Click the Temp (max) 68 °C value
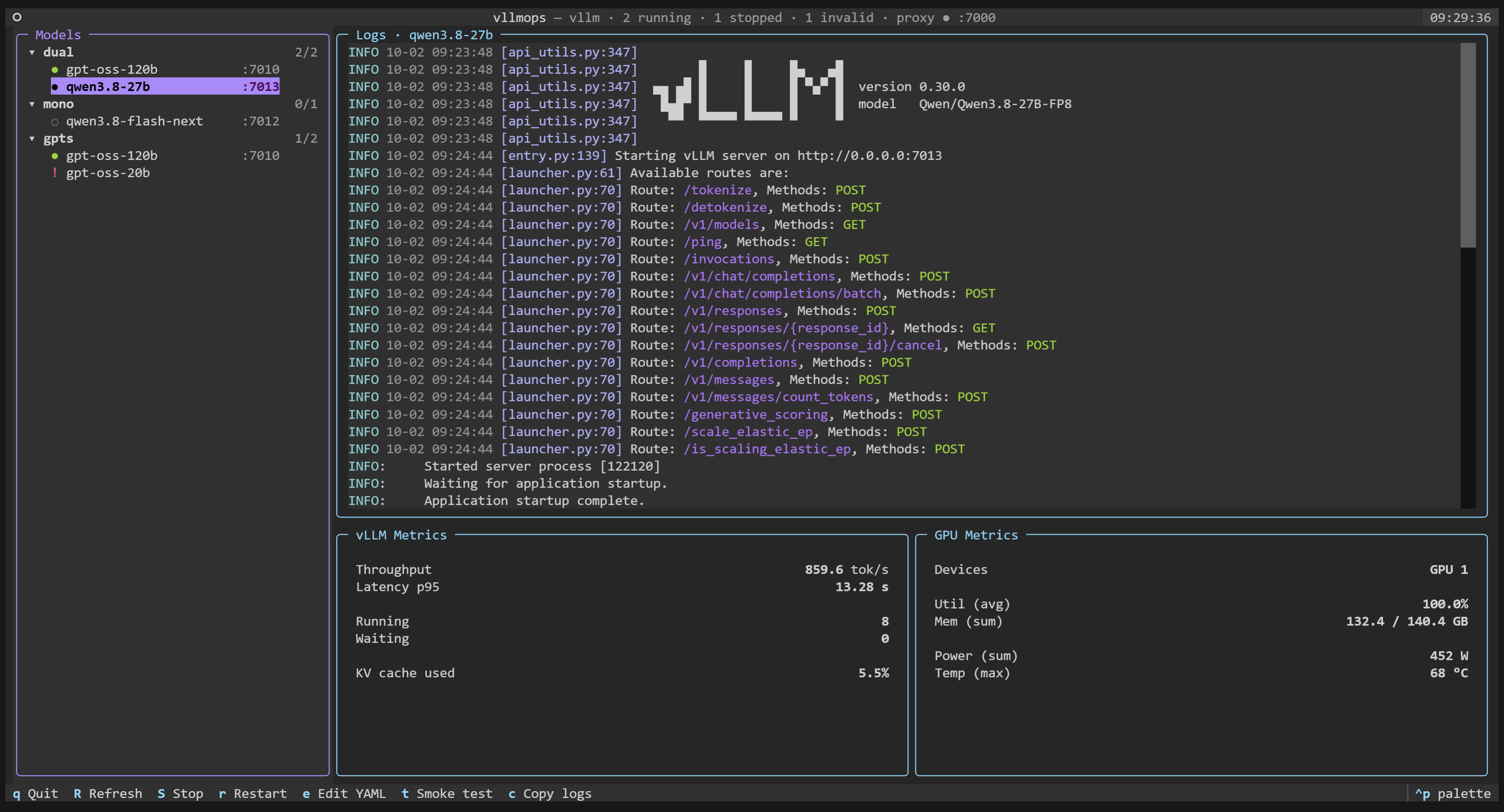Screen dimensions: 1504x812 click(x=1449, y=673)
